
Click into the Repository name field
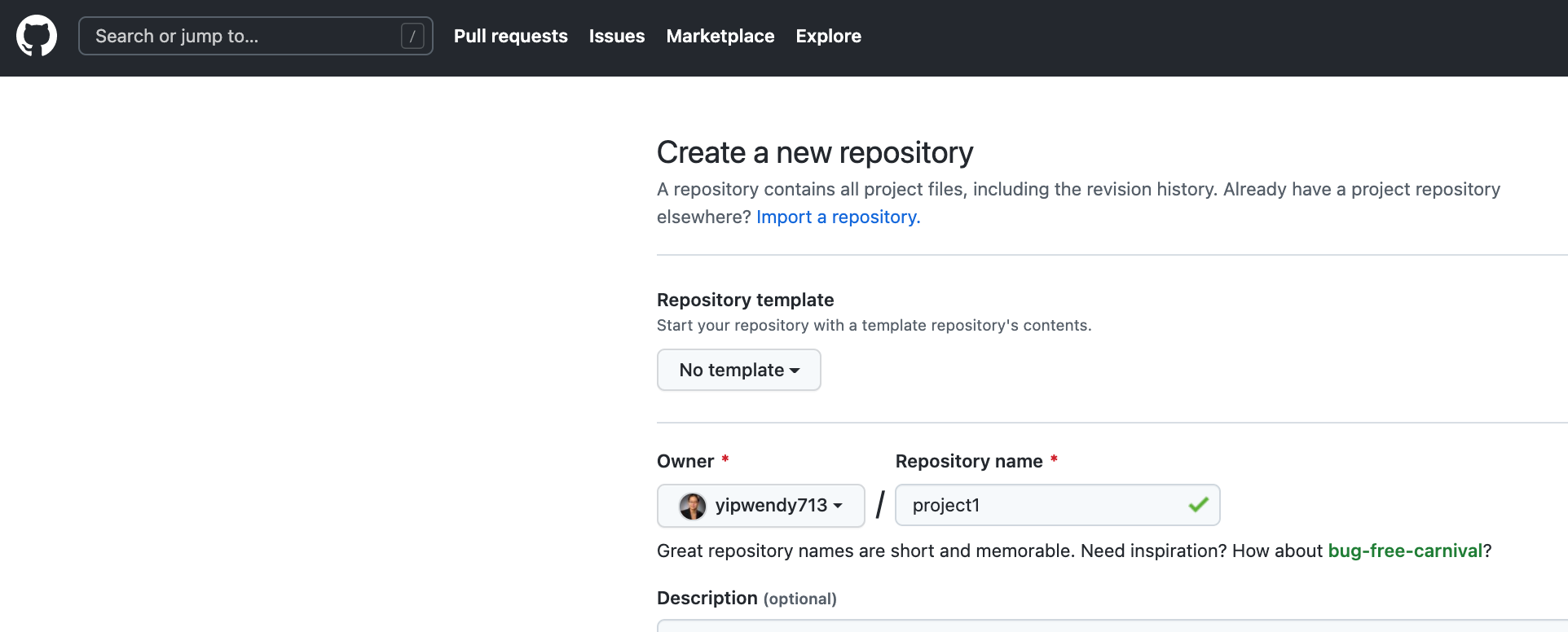1043,505
